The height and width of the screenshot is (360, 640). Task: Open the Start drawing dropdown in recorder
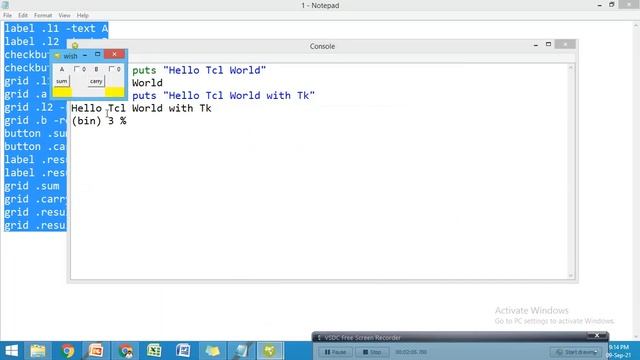(576, 352)
